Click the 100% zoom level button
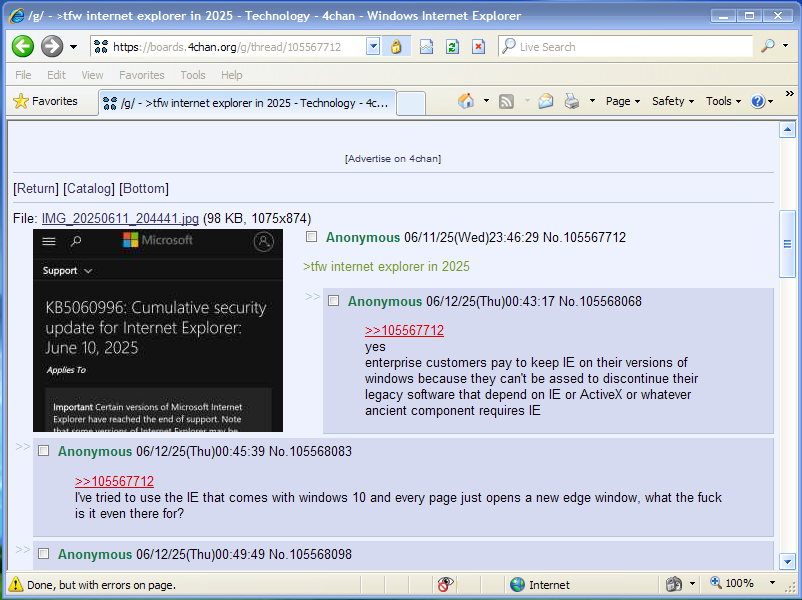The image size is (802, 600). 731,583
